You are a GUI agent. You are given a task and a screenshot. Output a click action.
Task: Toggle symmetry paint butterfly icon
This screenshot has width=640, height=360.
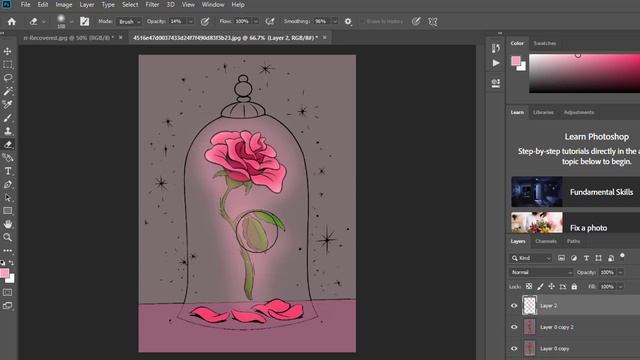coord(433,22)
